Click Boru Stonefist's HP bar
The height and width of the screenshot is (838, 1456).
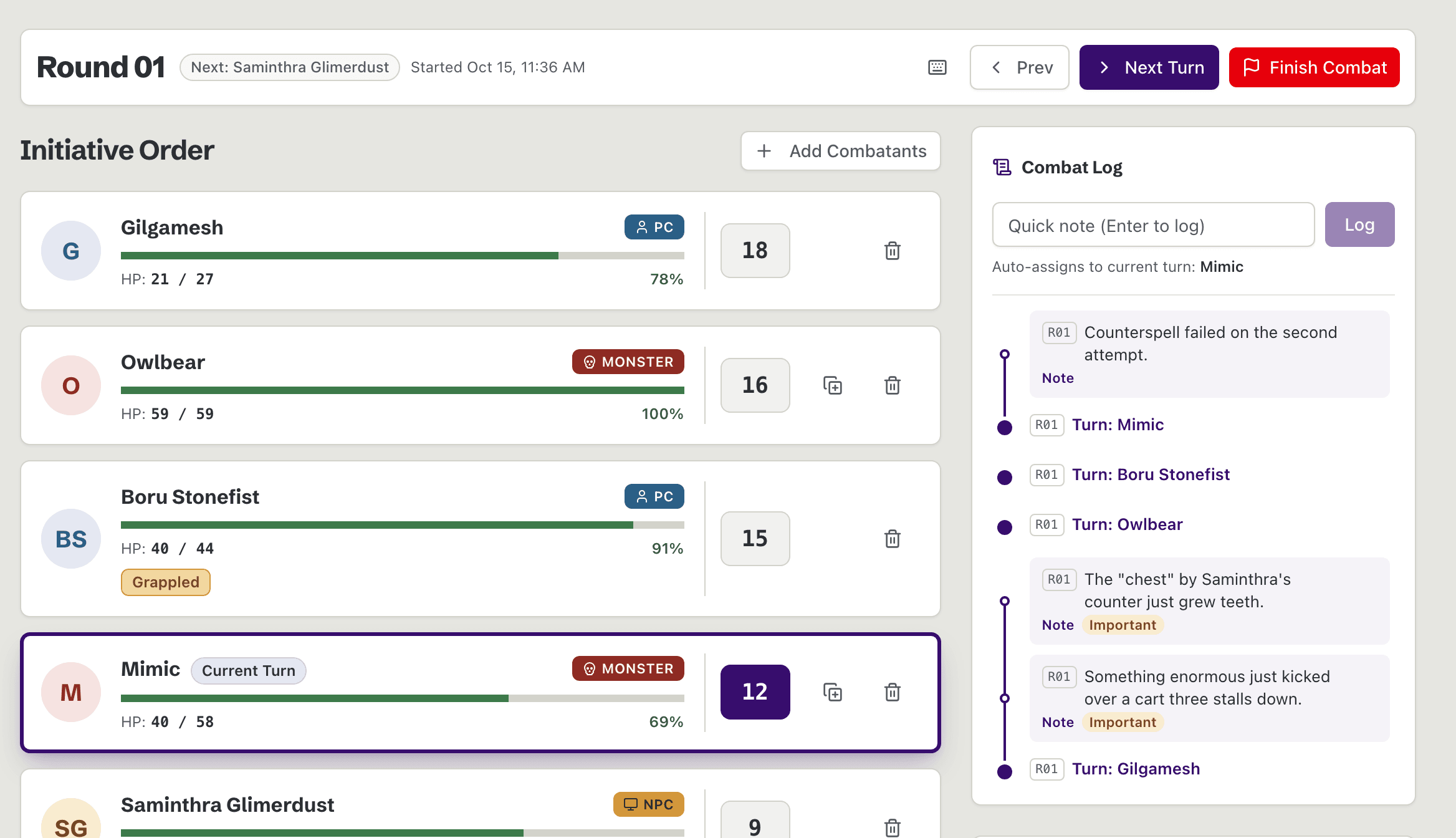403,525
